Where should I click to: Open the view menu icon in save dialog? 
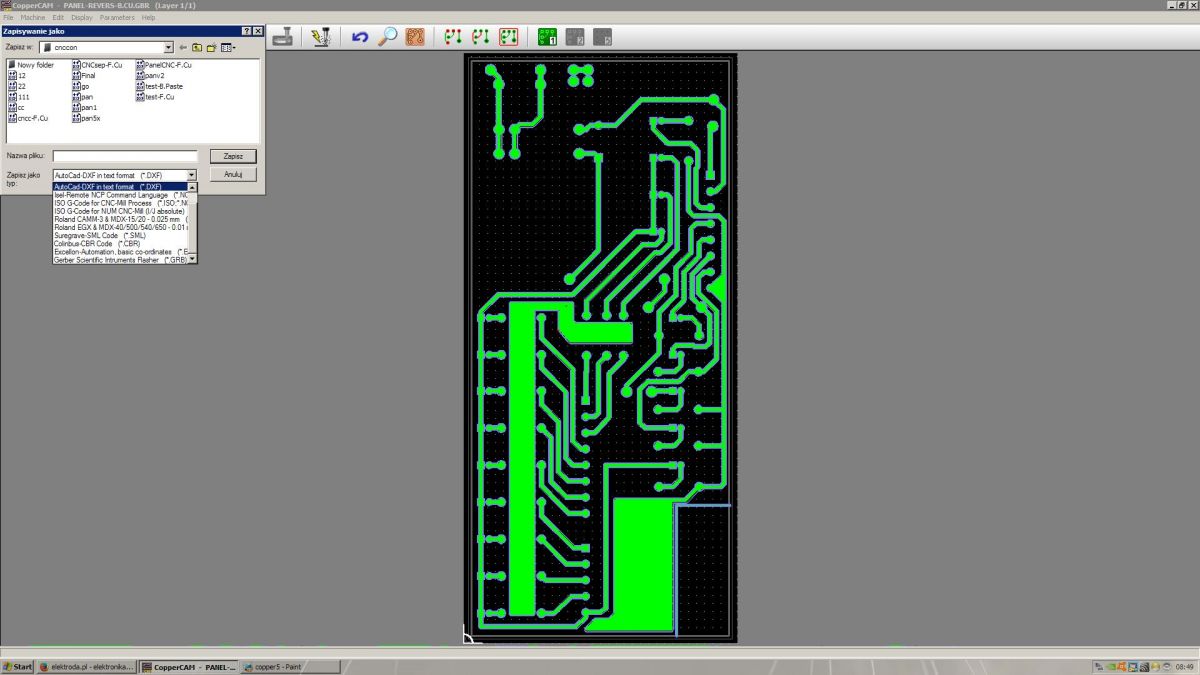tap(227, 47)
